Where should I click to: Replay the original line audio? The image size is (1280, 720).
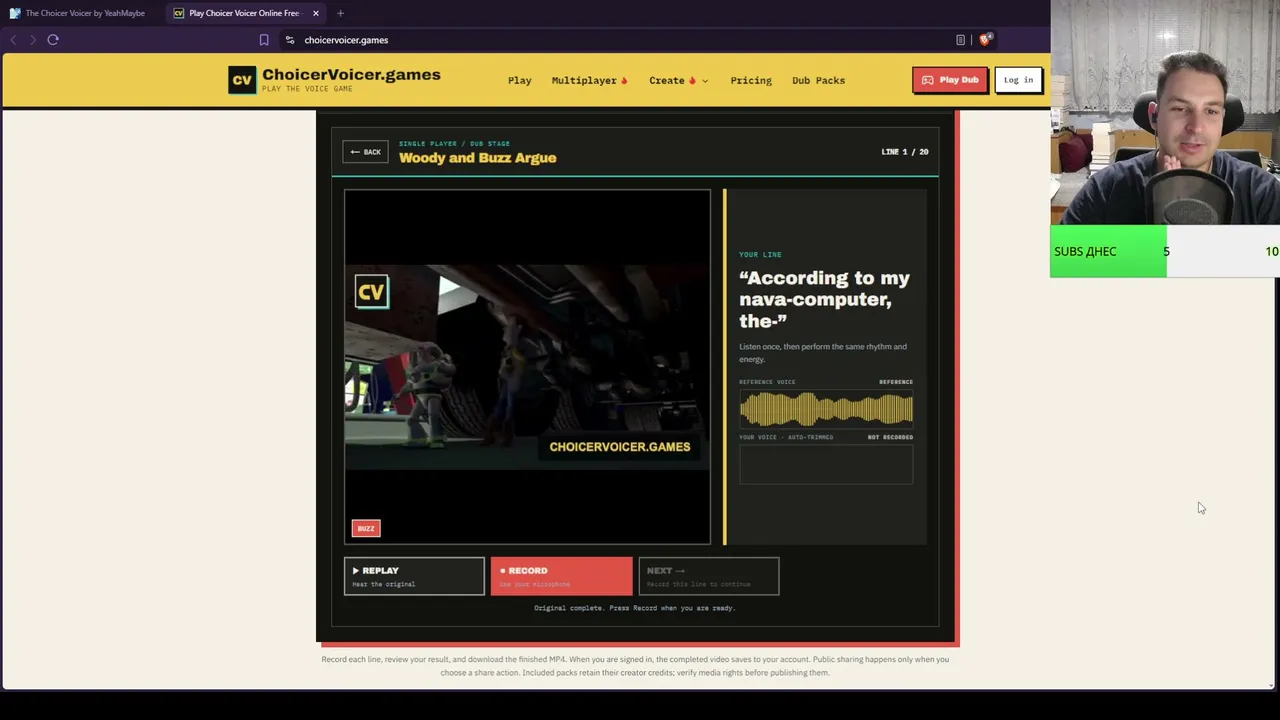point(414,576)
